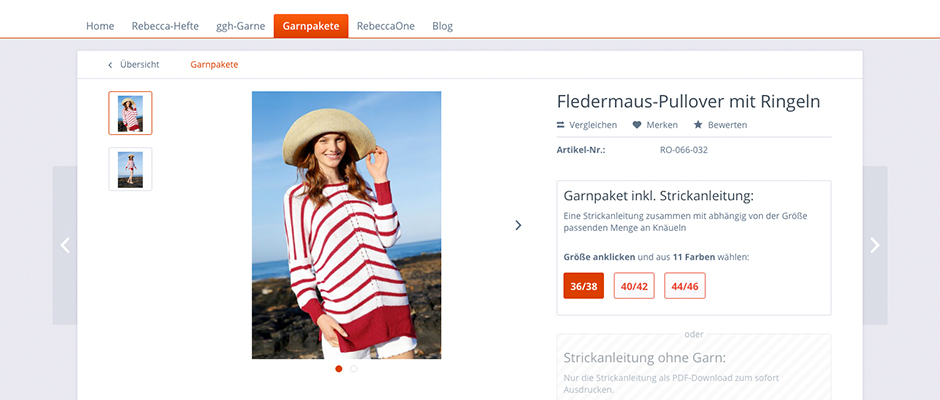Image resolution: width=940 pixels, height=400 pixels.
Task: Select size 40/42
Action: pos(634,285)
